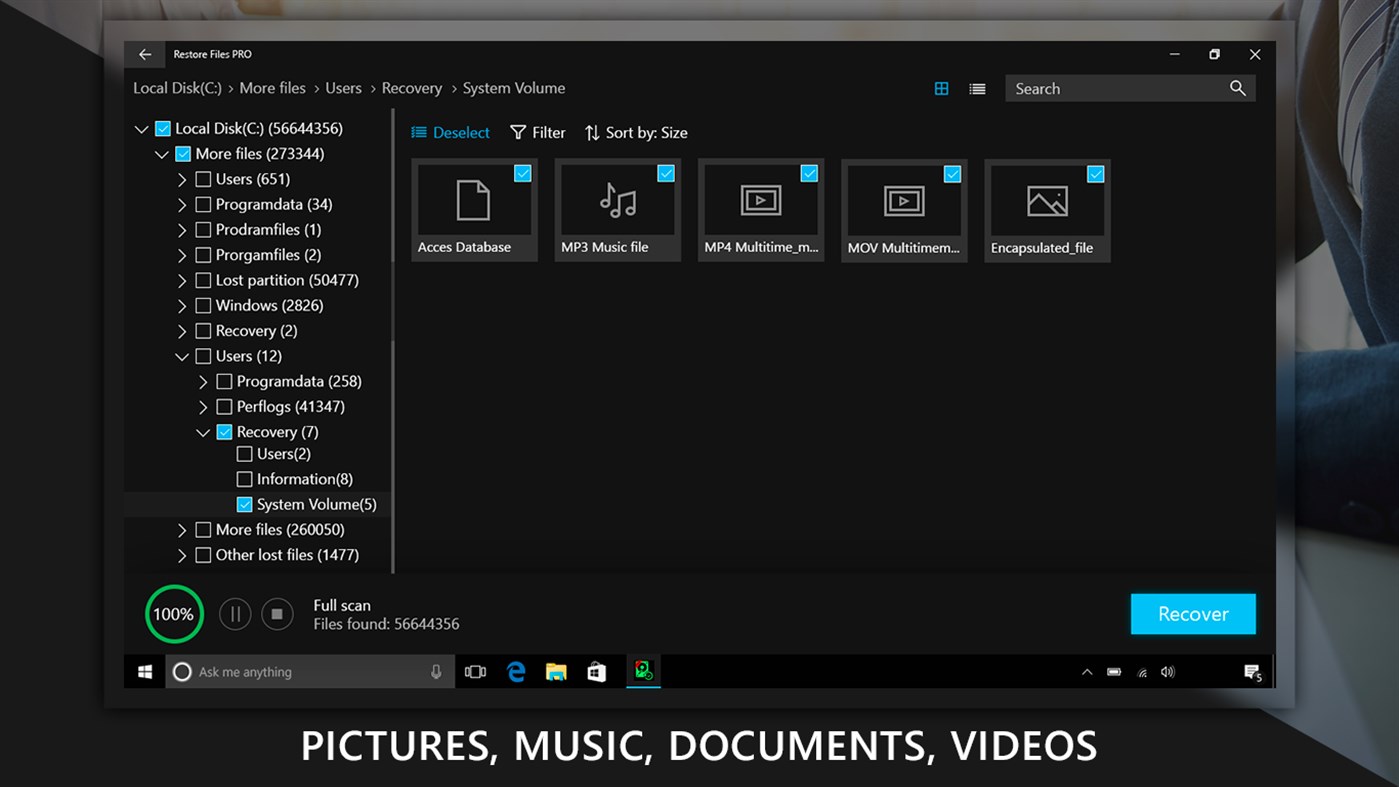Pause the full scan
The height and width of the screenshot is (787, 1399).
tap(235, 613)
